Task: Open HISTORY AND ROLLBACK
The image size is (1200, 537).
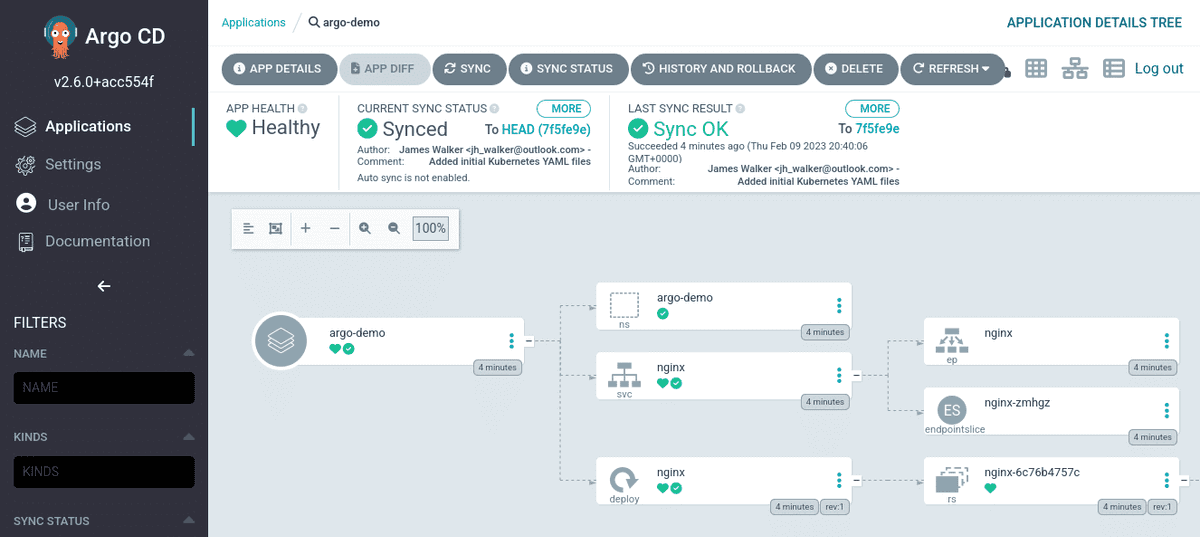Action: (720, 69)
